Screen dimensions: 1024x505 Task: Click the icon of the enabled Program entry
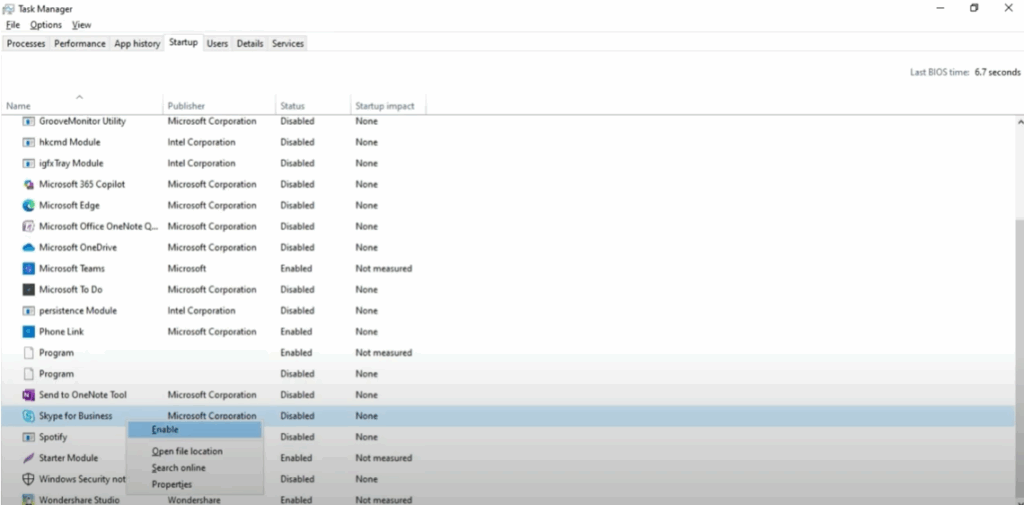click(x=28, y=353)
